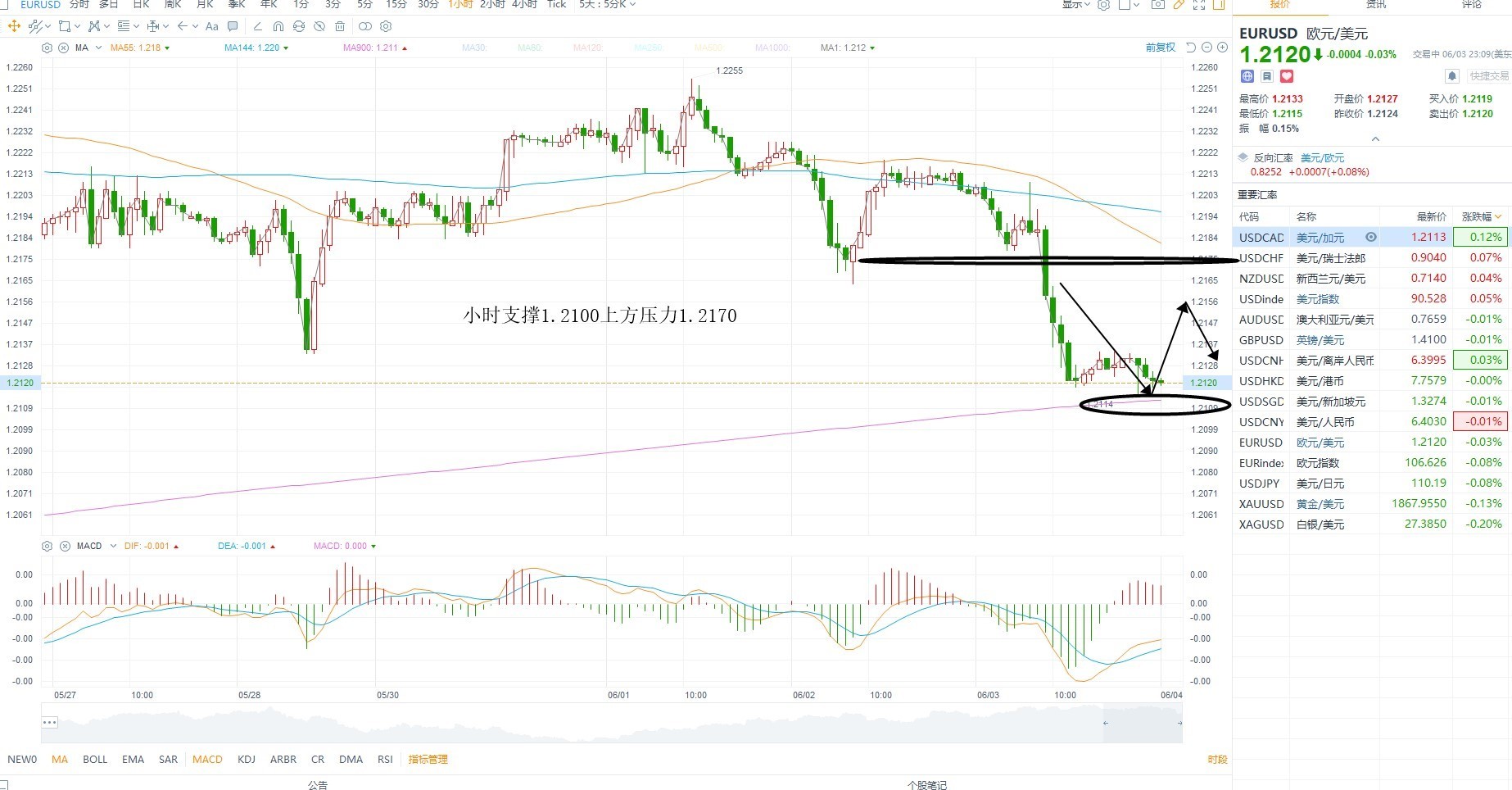Close the MACD indicator panel

63,546
